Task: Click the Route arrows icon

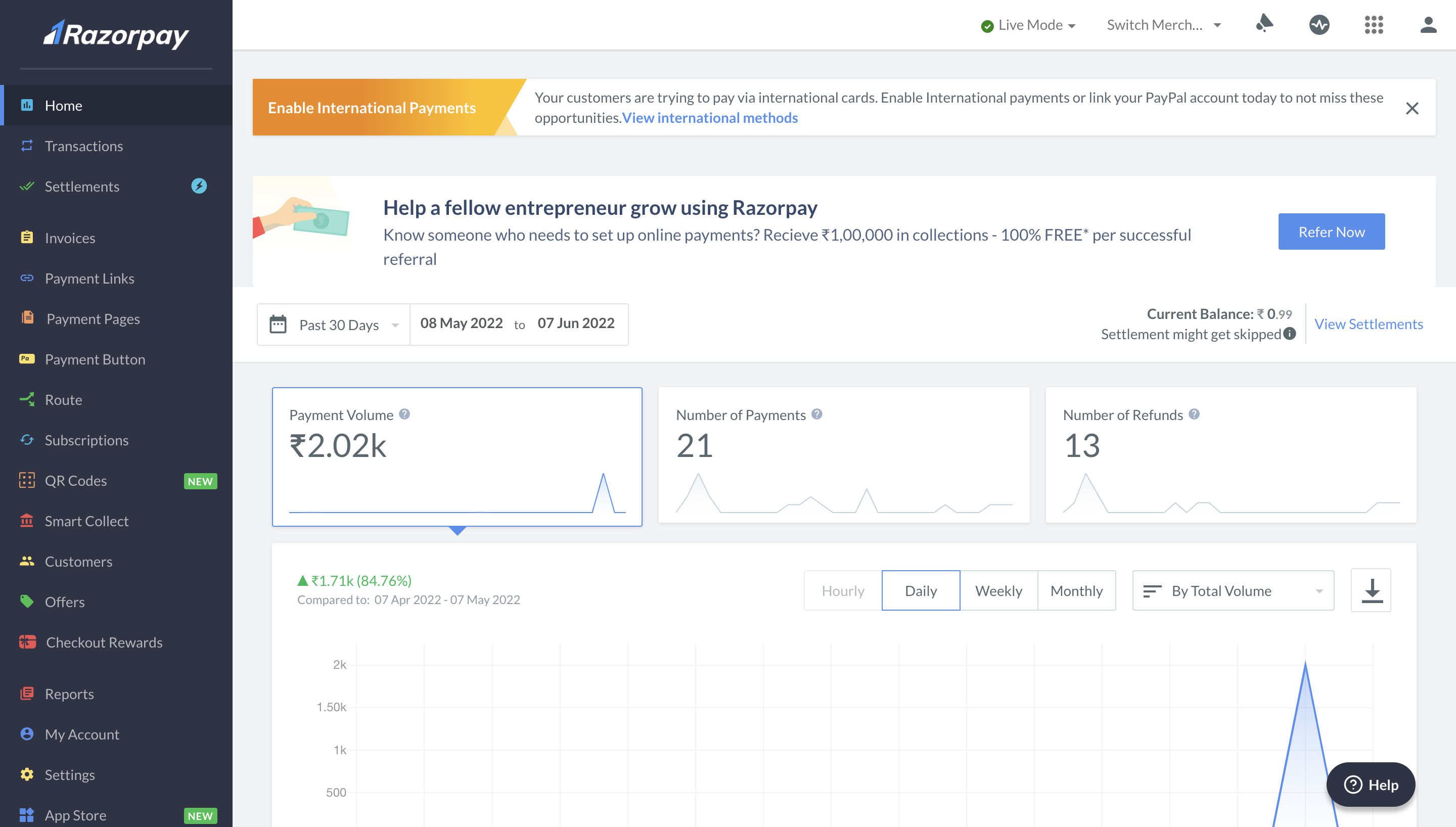Action: click(x=27, y=399)
